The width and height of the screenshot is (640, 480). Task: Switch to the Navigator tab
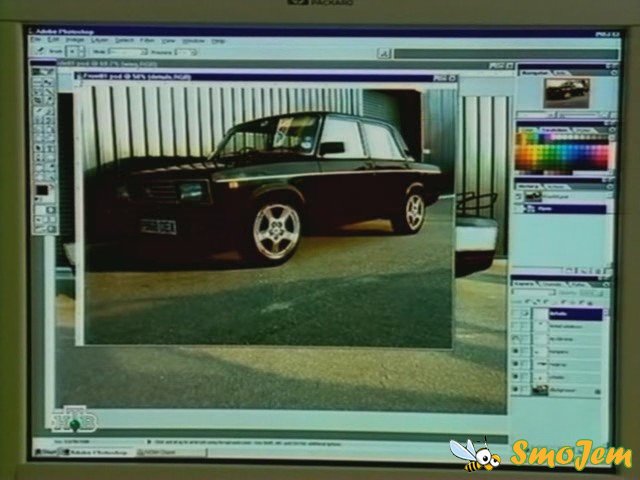pos(534,73)
